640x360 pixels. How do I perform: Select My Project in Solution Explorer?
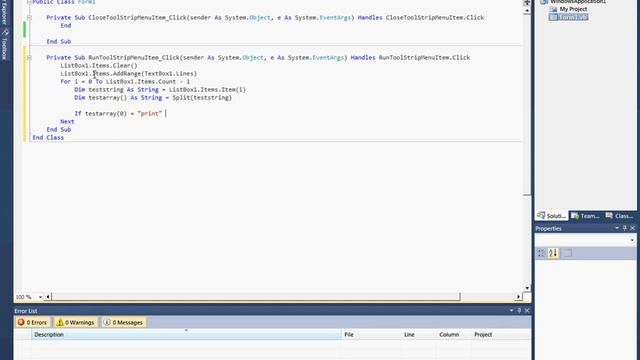(573, 9)
